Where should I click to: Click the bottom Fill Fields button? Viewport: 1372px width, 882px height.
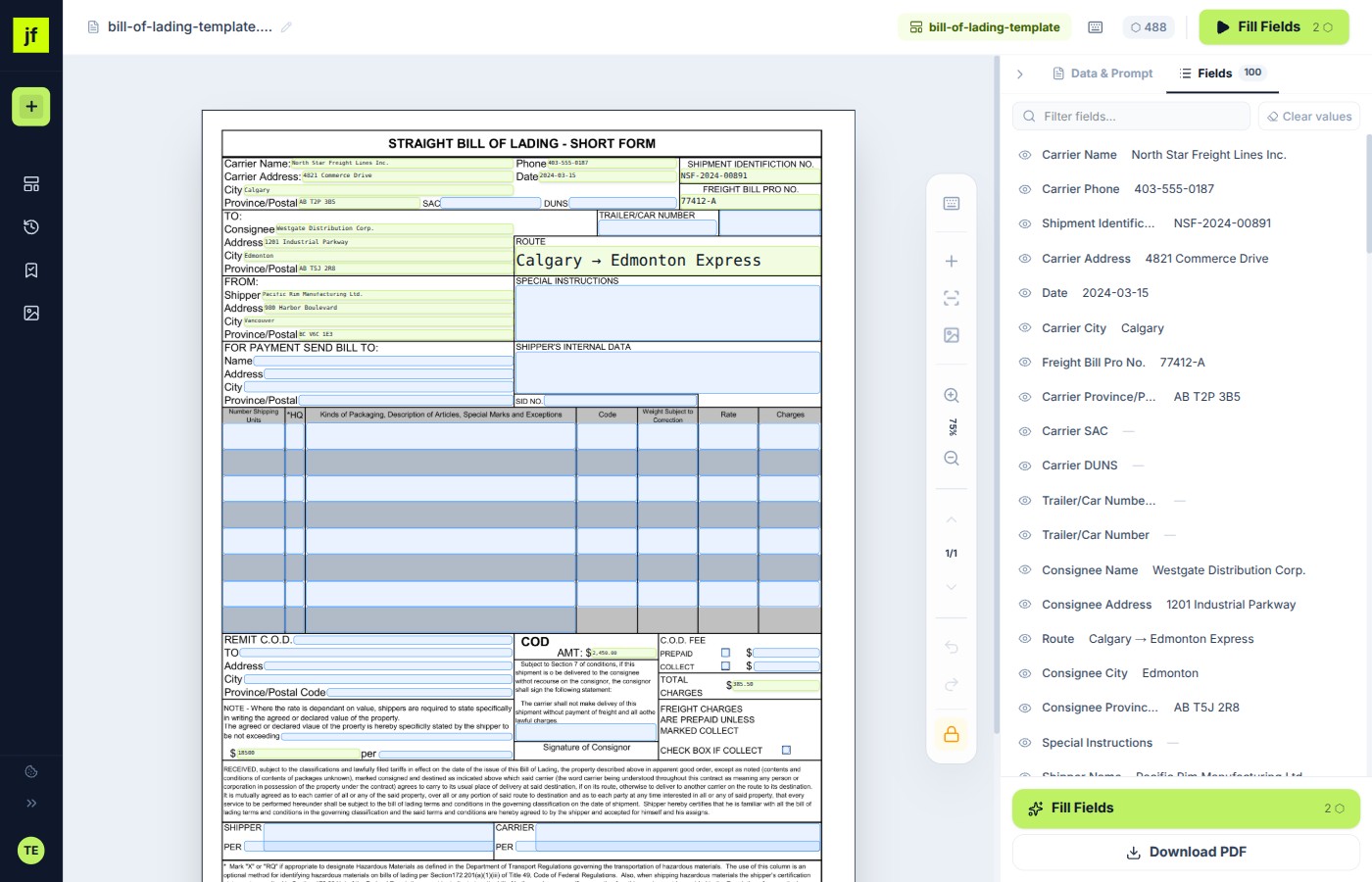1186,808
